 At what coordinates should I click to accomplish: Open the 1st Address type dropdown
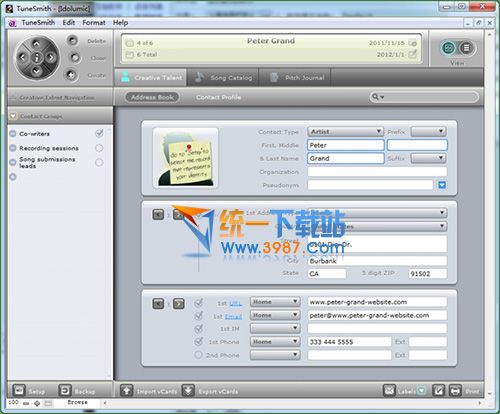pyautogui.click(x=377, y=213)
